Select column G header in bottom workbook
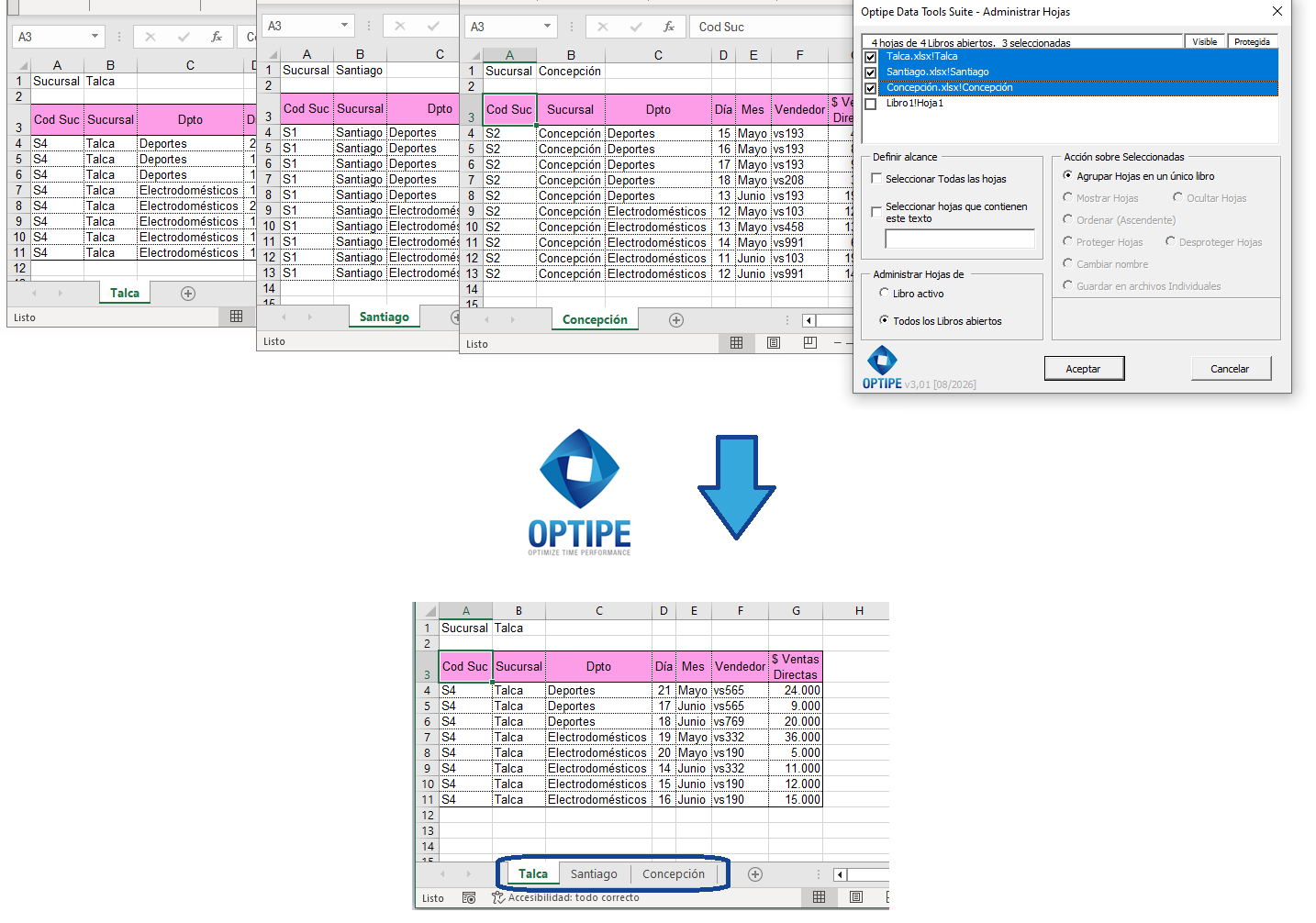Viewport: 1316px width, 923px height. click(x=796, y=611)
